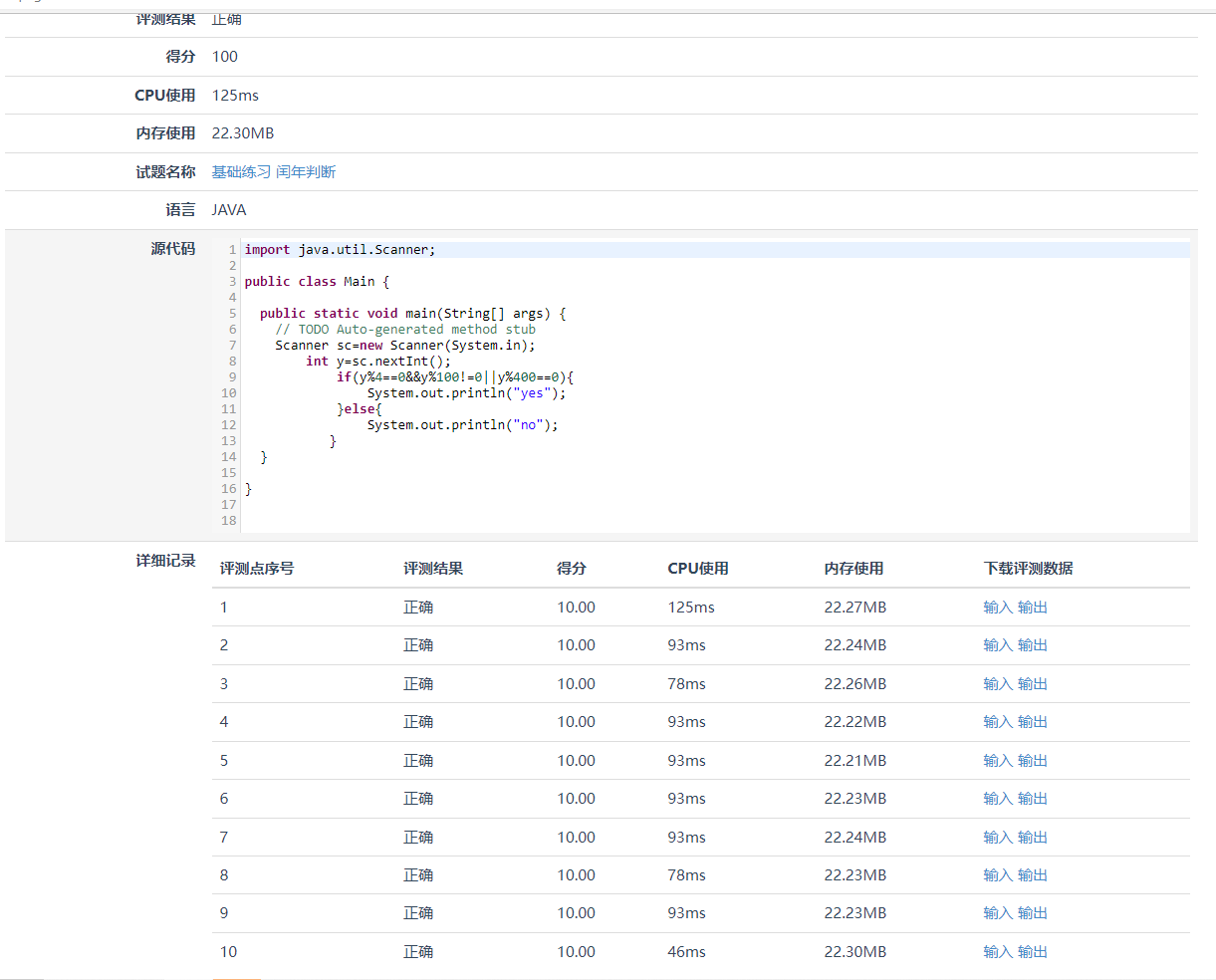Download 输入 data for test point 6
Viewport: 1216px width, 980px height.
point(997,799)
